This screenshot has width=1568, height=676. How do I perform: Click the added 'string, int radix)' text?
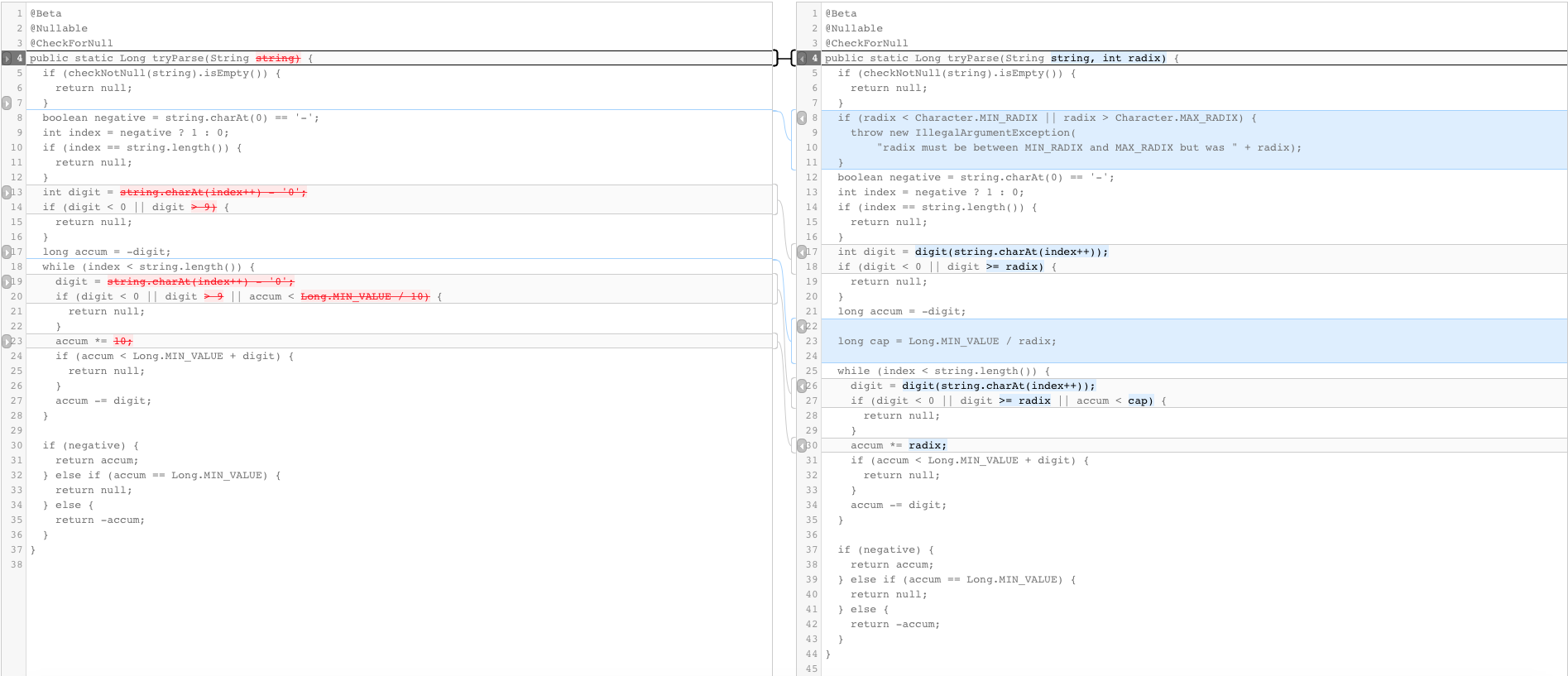pos(1108,59)
